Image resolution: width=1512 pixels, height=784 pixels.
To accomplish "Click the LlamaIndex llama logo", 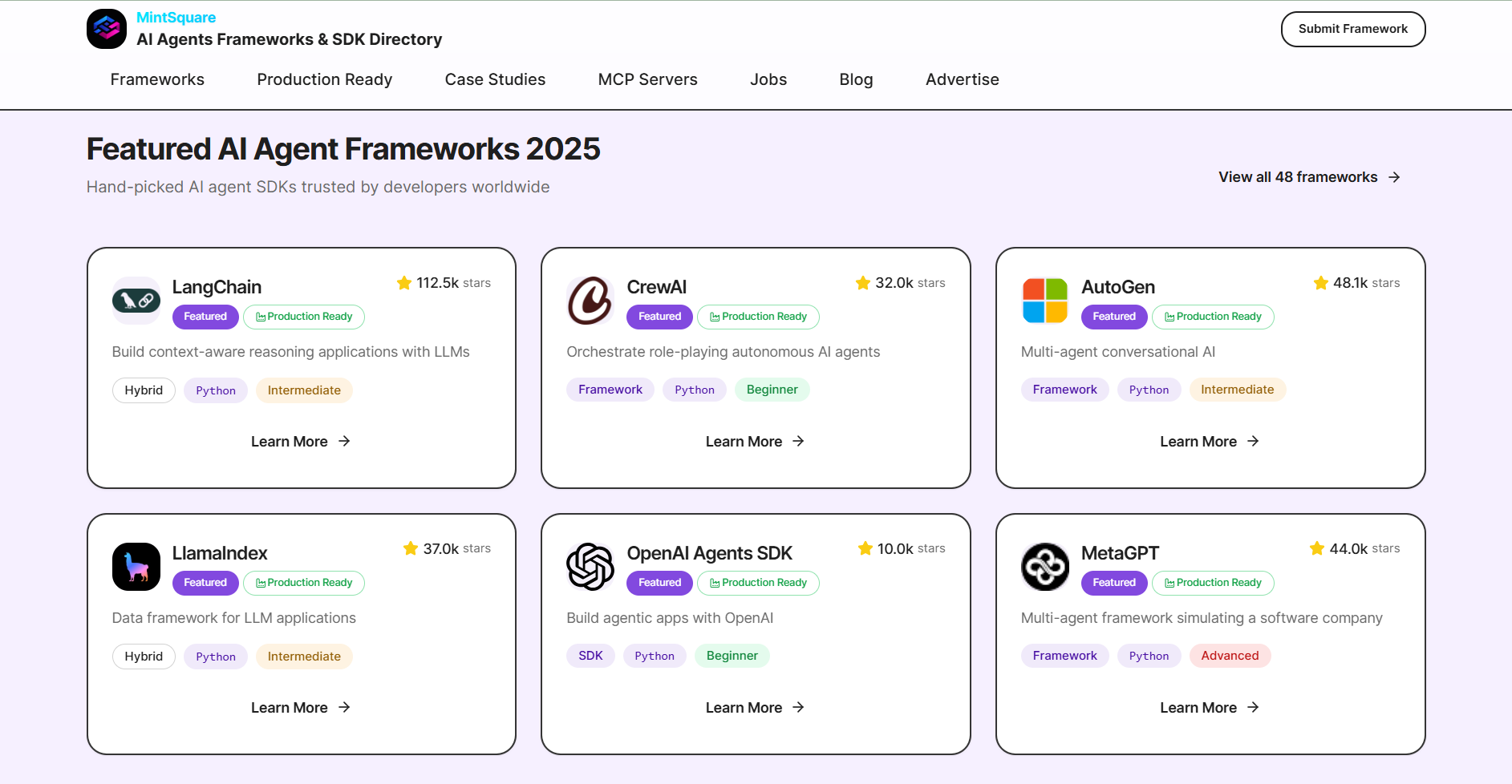I will point(136,567).
